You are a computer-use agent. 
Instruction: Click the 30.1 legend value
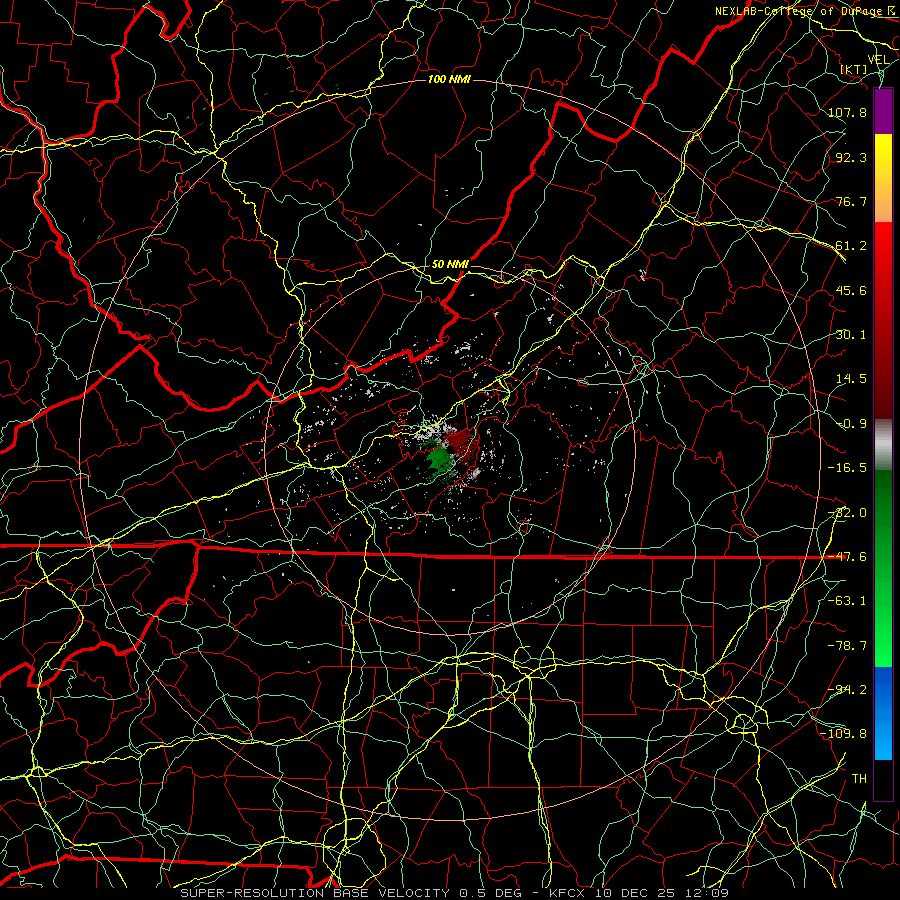pyautogui.click(x=851, y=335)
